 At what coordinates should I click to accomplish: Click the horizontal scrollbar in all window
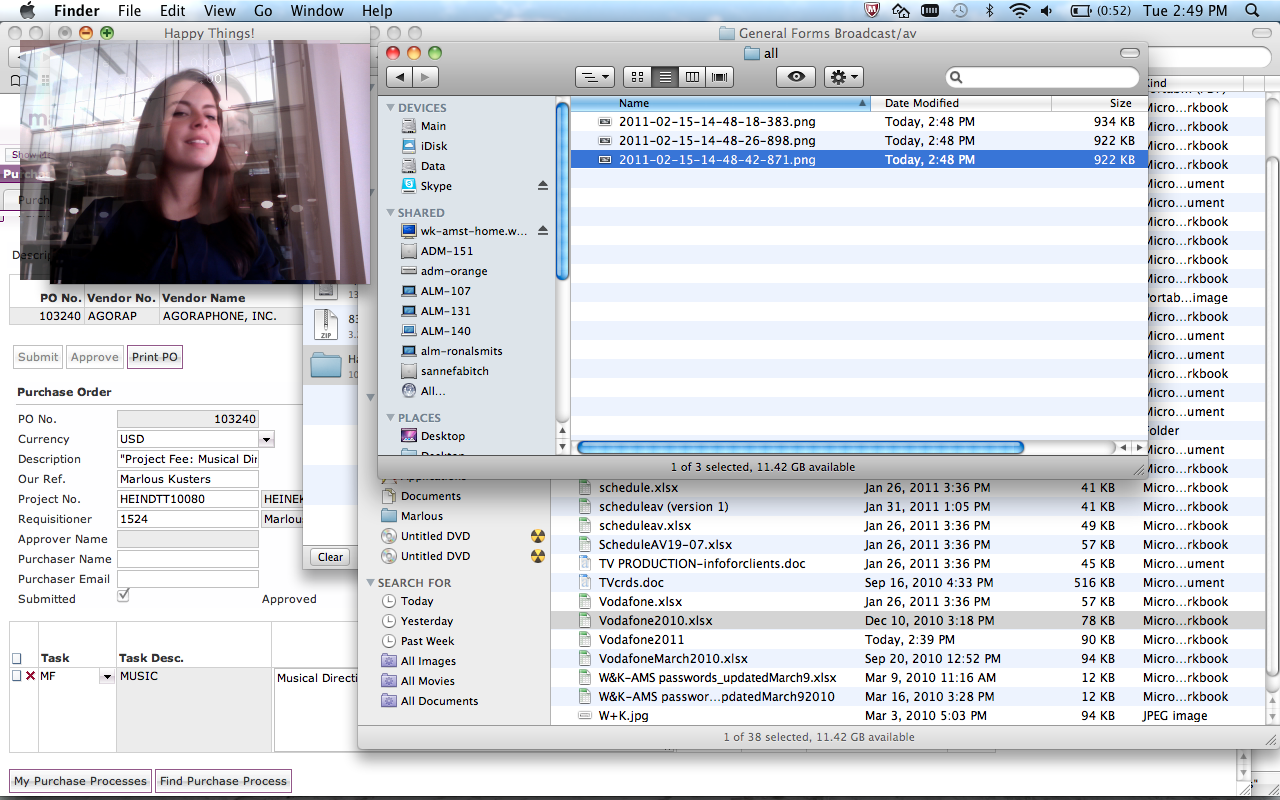[x=800, y=448]
